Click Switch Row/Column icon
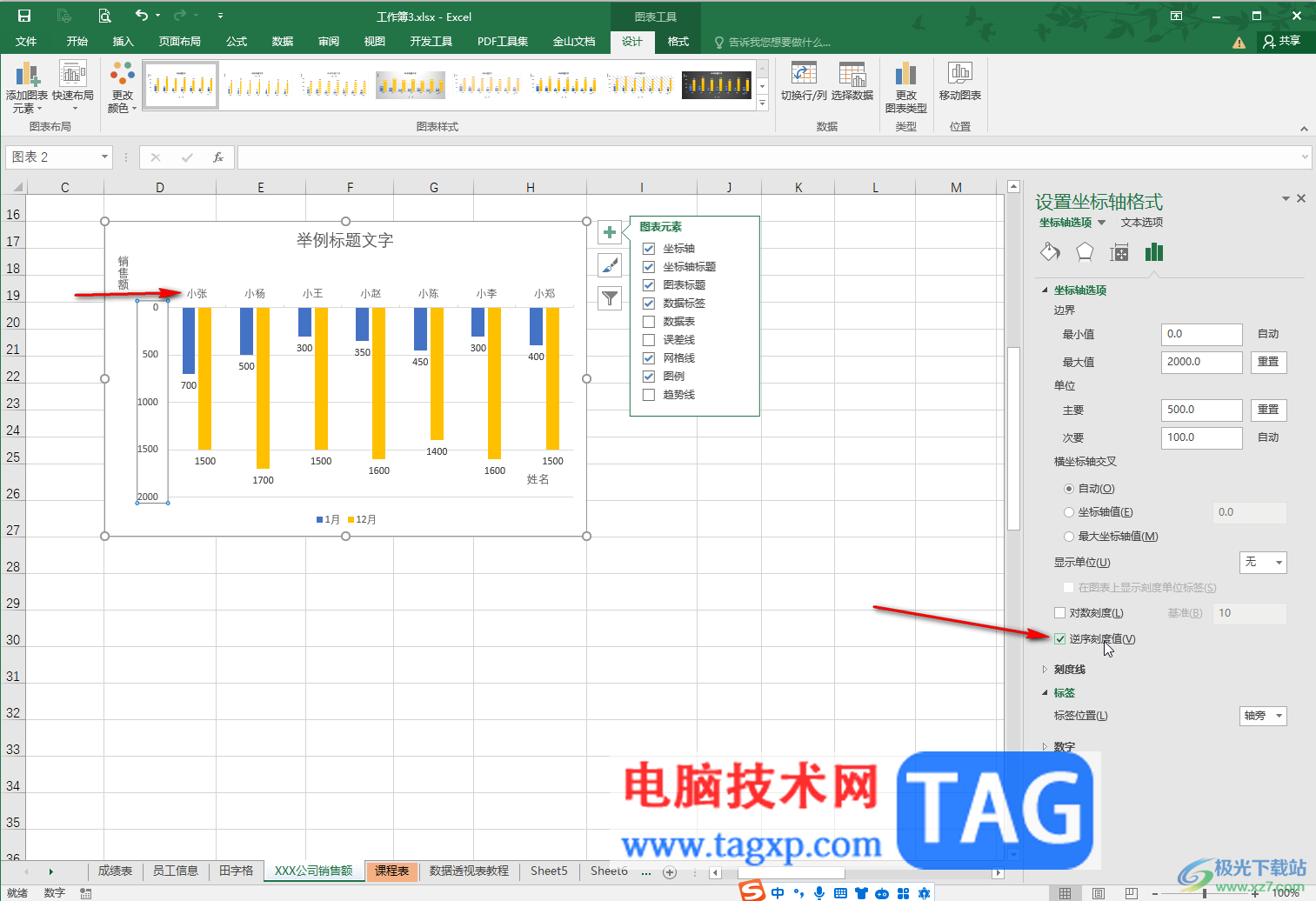Screen dimensions: 1316x901 (x=804, y=83)
